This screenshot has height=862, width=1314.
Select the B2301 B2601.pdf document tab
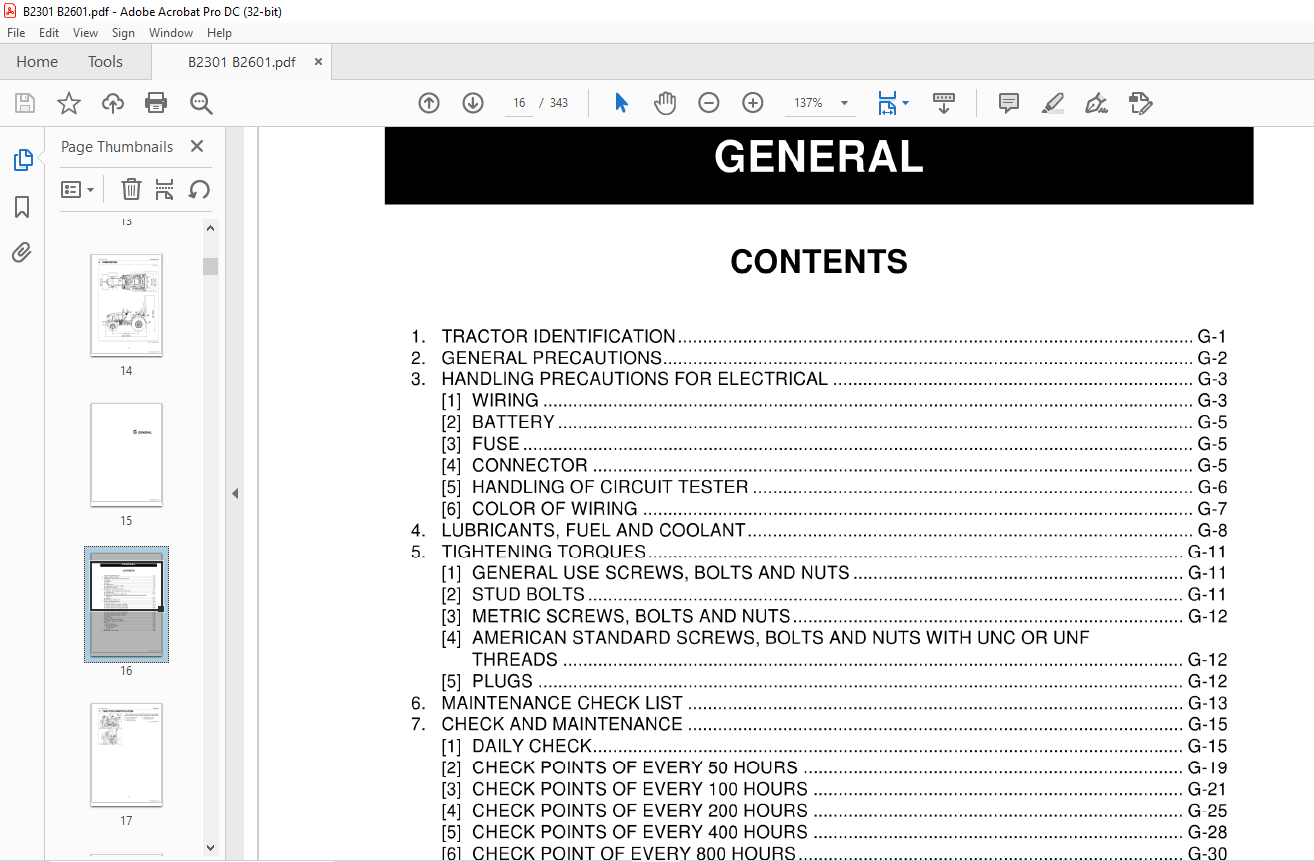click(242, 62)
